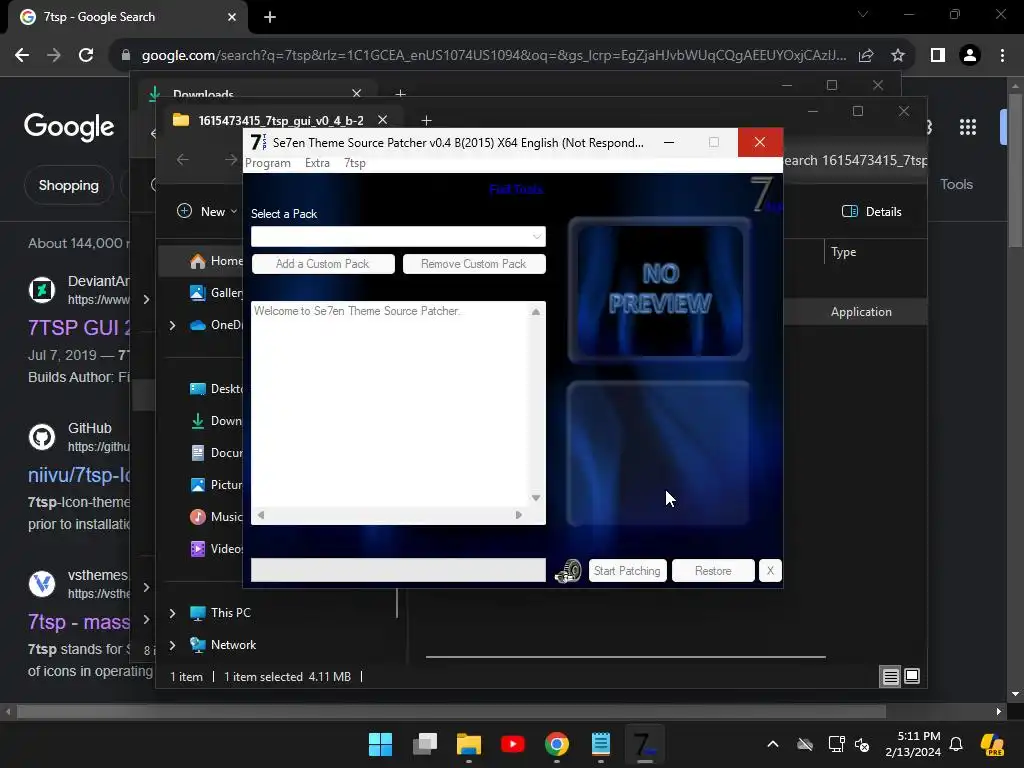Select Home in Explorer sidebar

coord(227,261)
